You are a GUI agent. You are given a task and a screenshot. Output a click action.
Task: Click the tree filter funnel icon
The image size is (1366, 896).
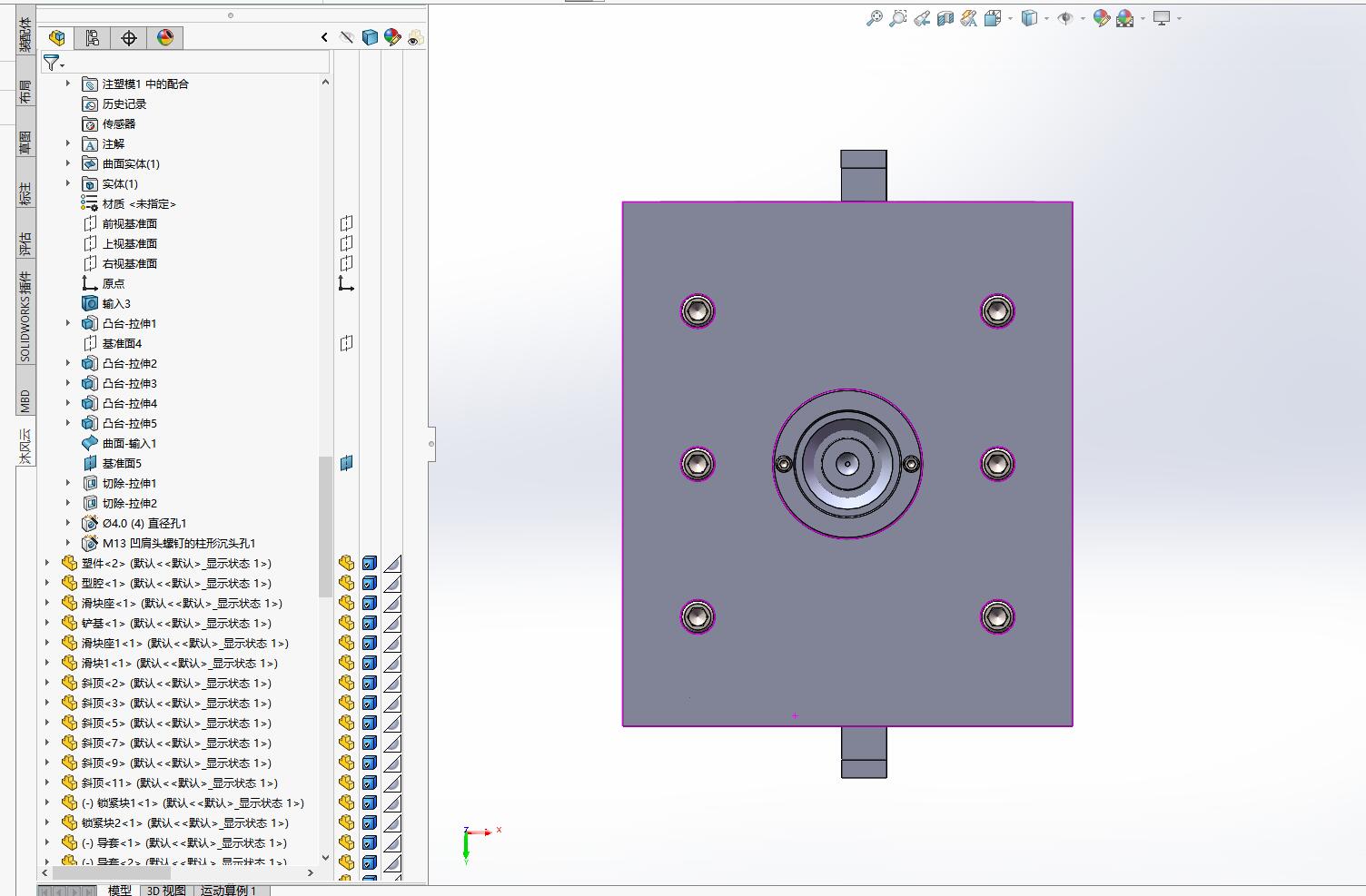51,63
